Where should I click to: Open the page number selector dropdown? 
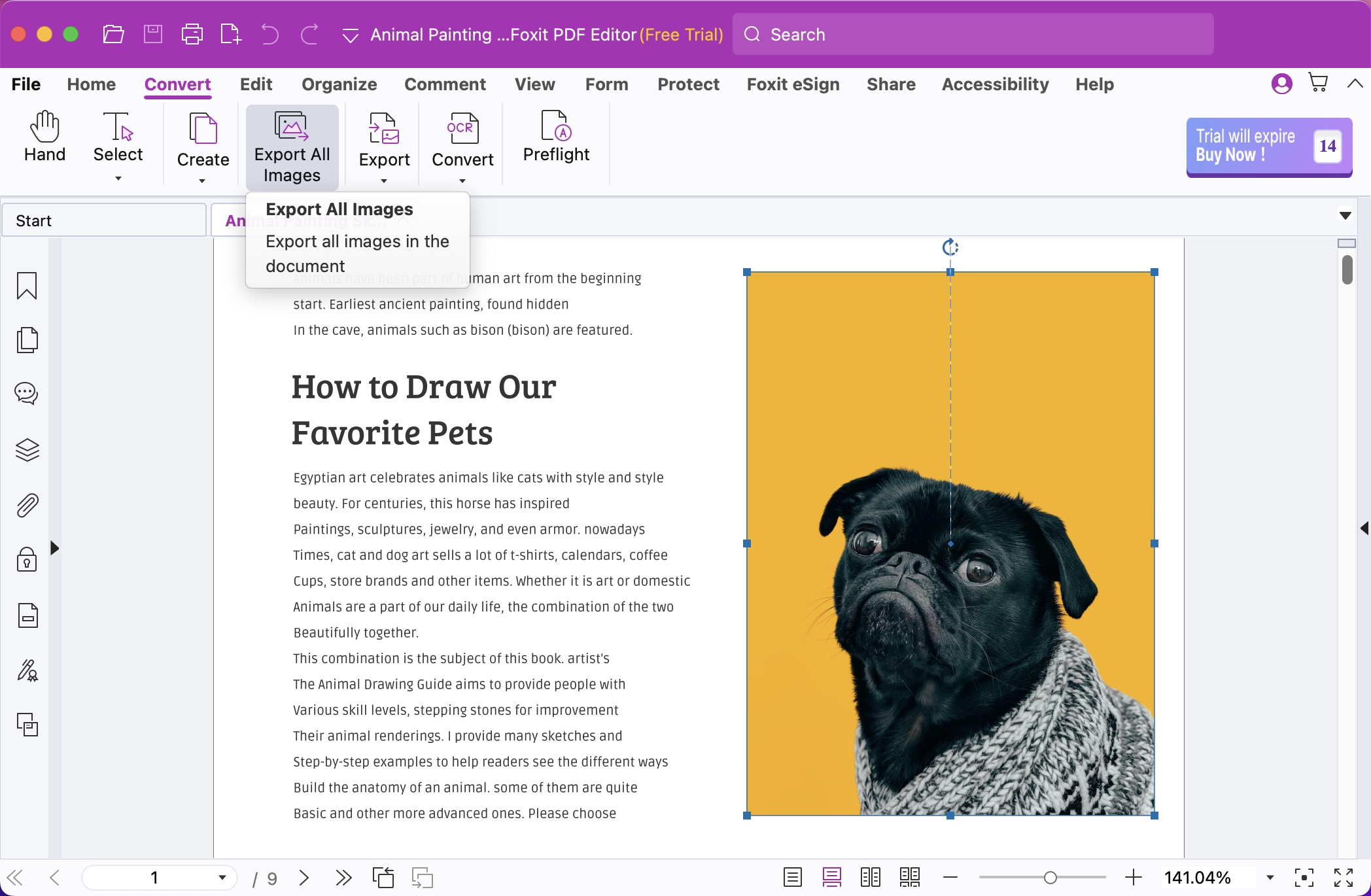[x=221, y=877]
